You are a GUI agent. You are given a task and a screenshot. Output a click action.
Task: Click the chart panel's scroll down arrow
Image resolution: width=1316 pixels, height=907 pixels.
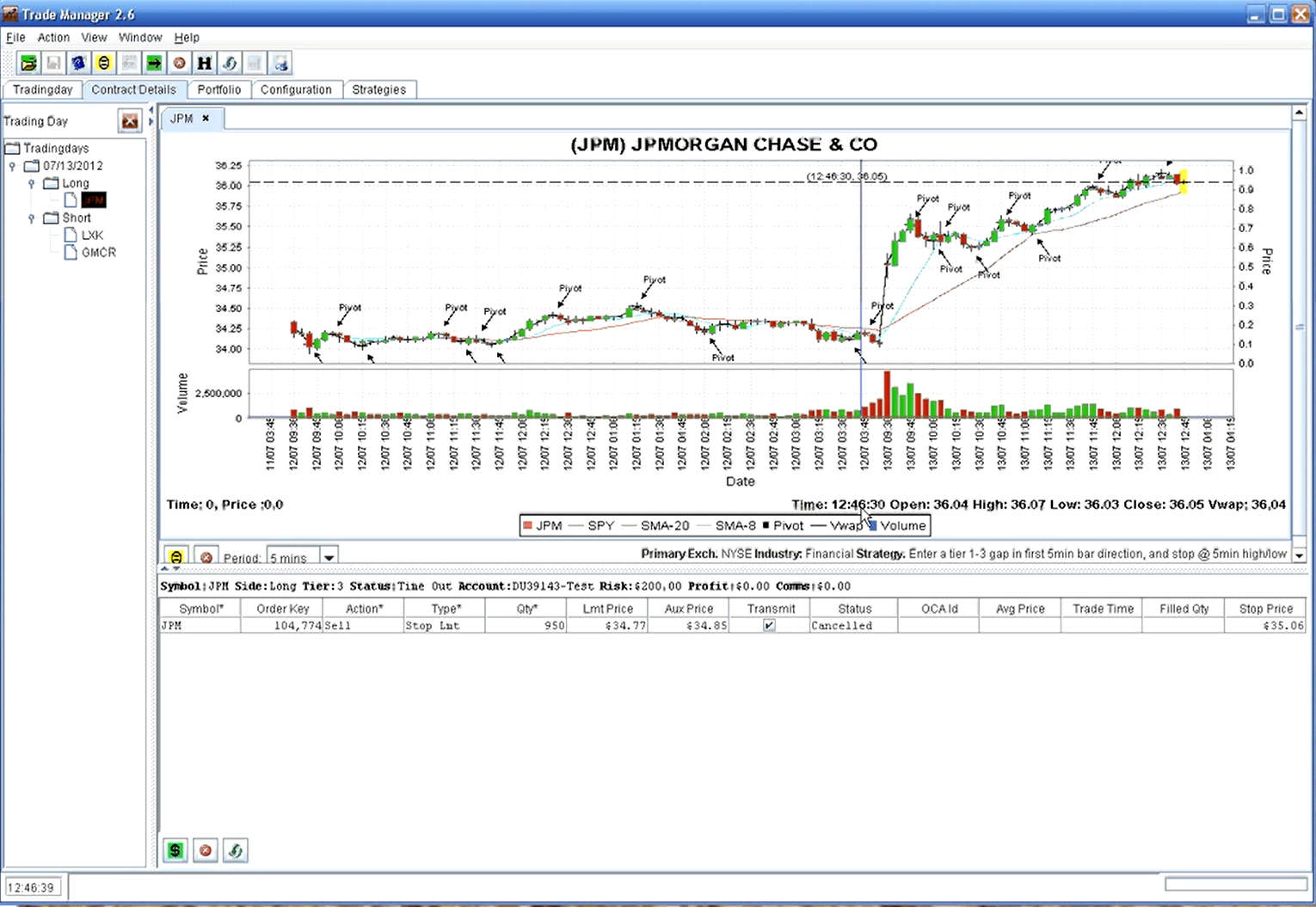coord(1300,555)
